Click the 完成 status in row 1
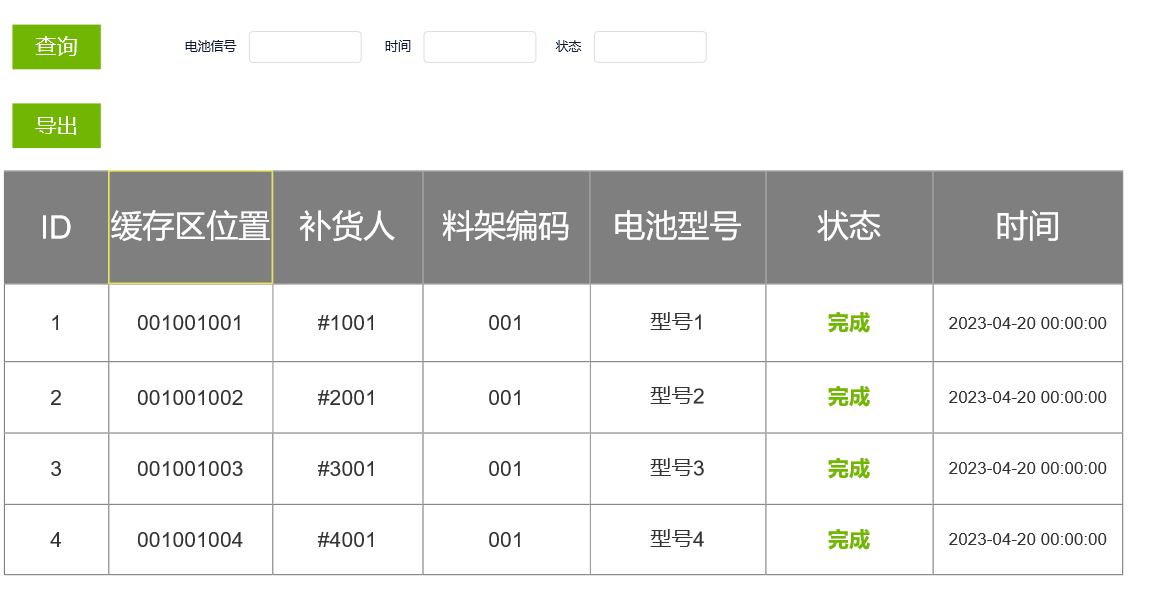1176x601 pixels. click(x=849, y=323)
